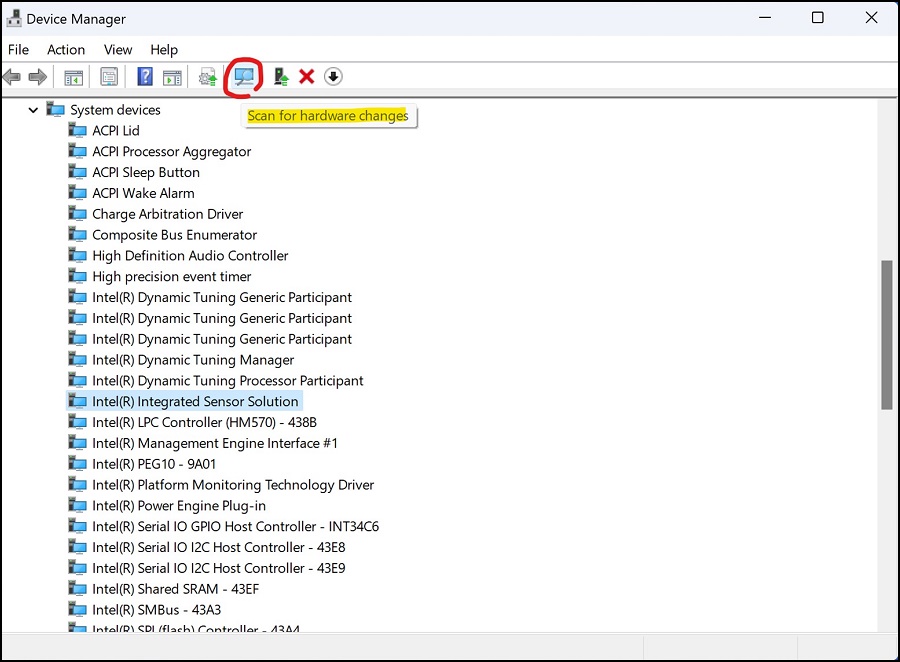Screen dimensions: 900x662
Task: Click the vertical scrollbar thumb
Action: click(885, 330)
